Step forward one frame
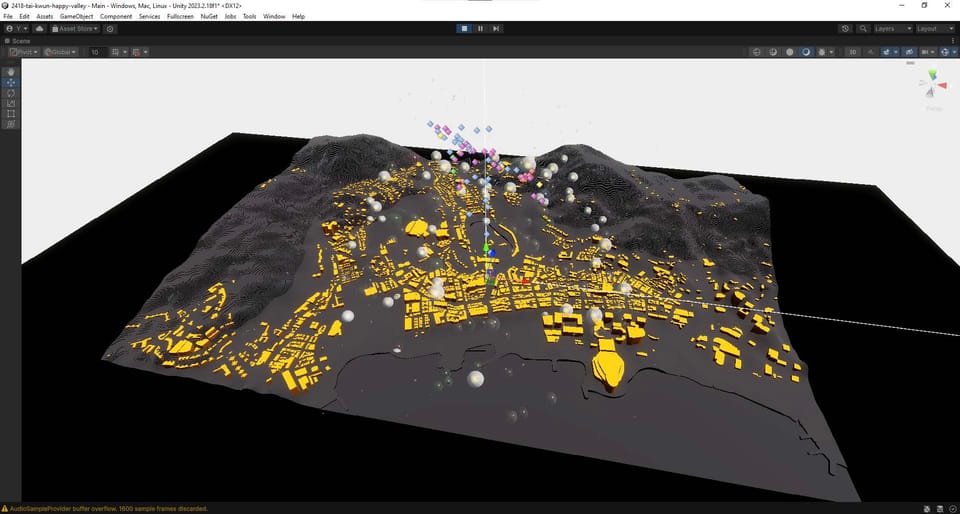The image size is (960, 514). click(x=496, y=28)
